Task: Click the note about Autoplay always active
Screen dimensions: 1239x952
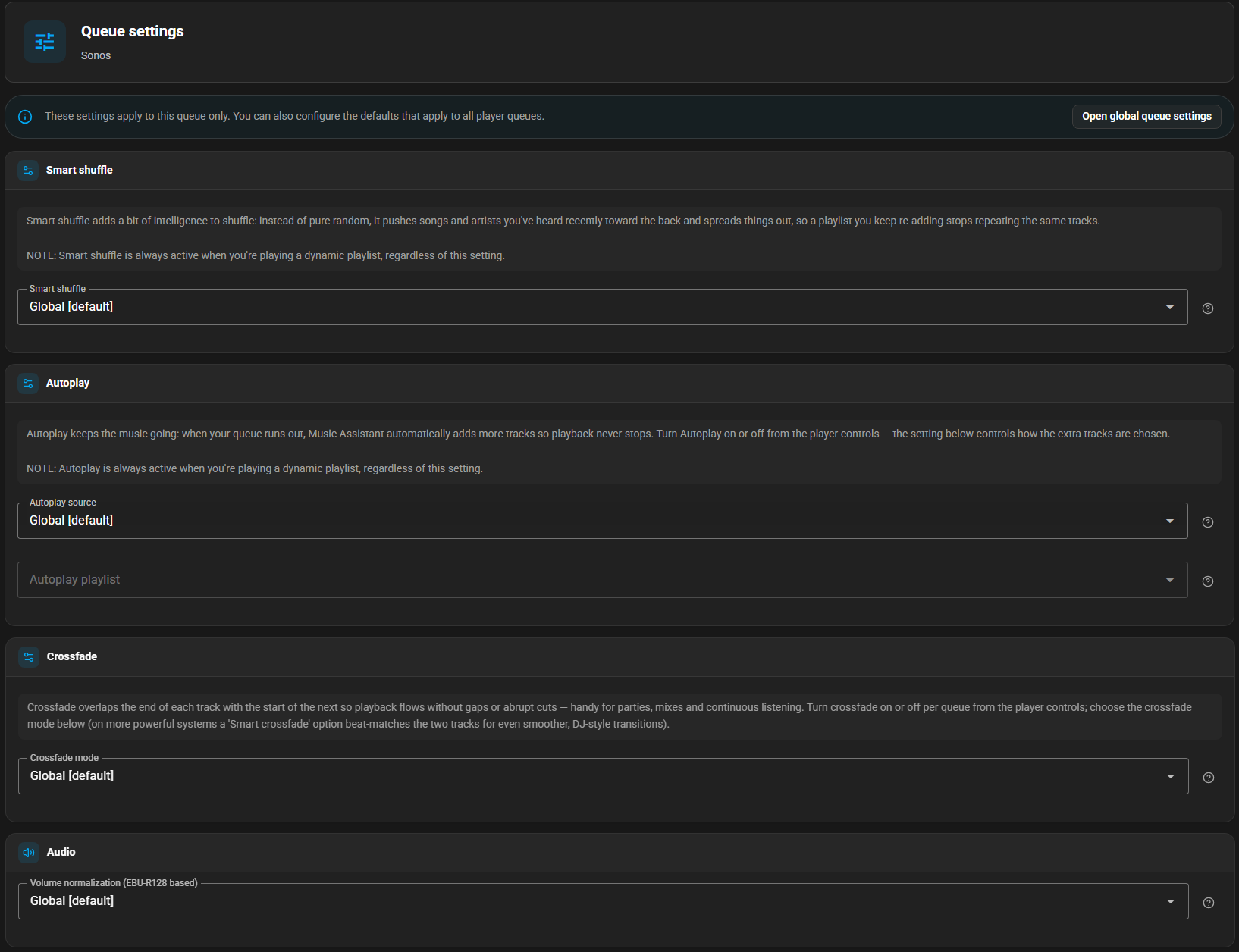Action: tap(255, 469)
